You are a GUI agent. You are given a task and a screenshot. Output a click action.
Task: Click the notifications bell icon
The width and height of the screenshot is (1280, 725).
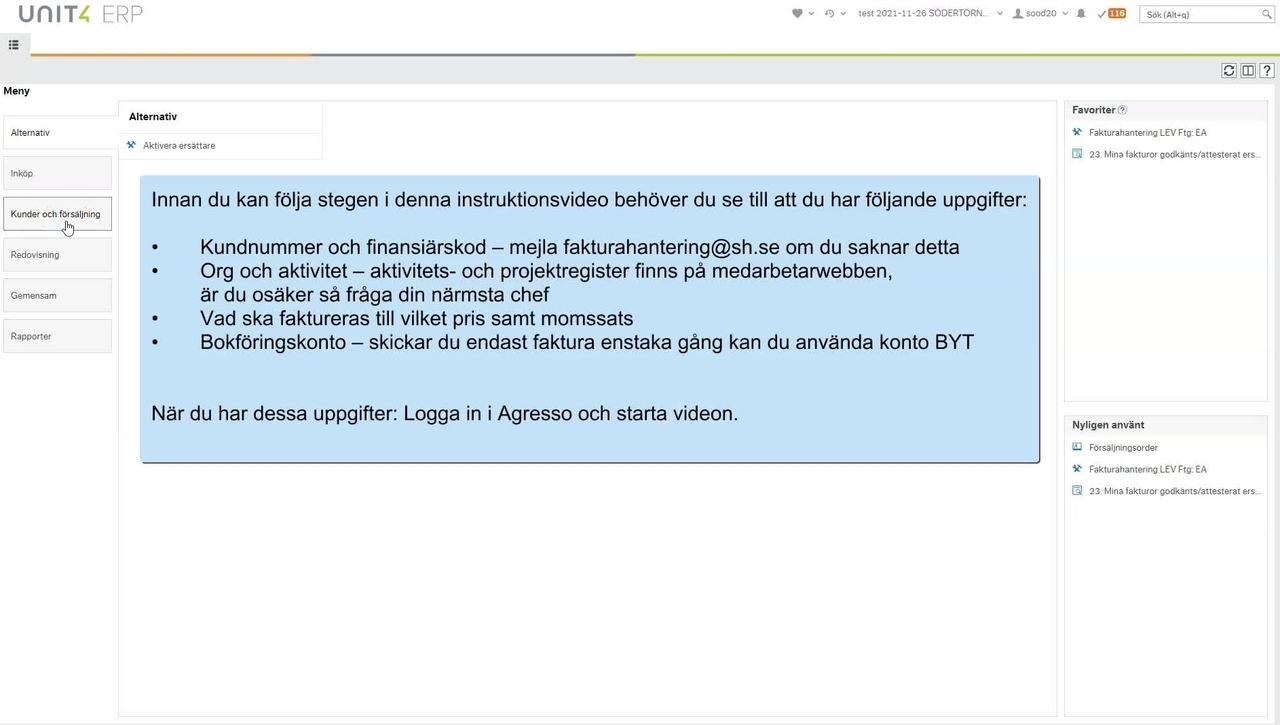pos(1081,14)
